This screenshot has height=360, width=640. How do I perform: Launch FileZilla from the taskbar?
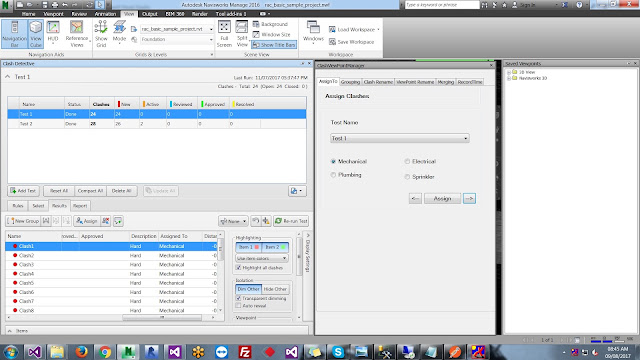coord(244,351)
